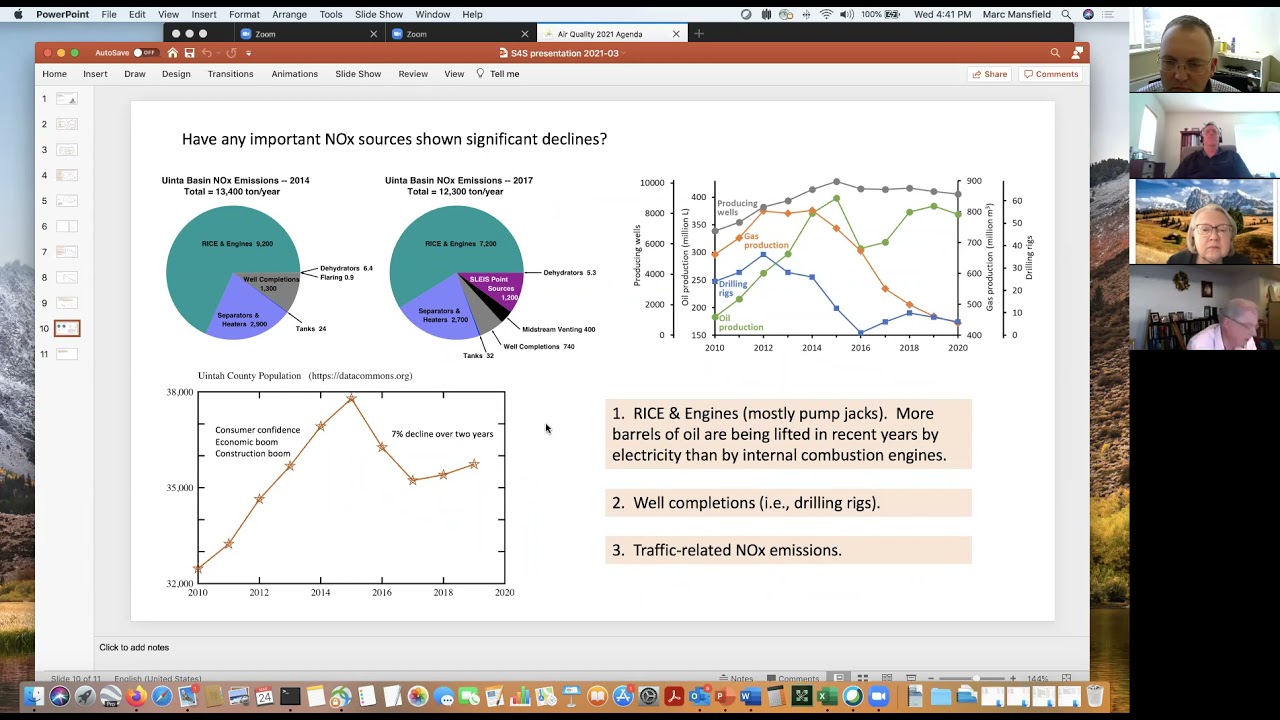The height and width of the screenshot is (720, 1280).
Task: Open Trash in the Dock
Action: pyautogui.click(x=1095, y=696)
